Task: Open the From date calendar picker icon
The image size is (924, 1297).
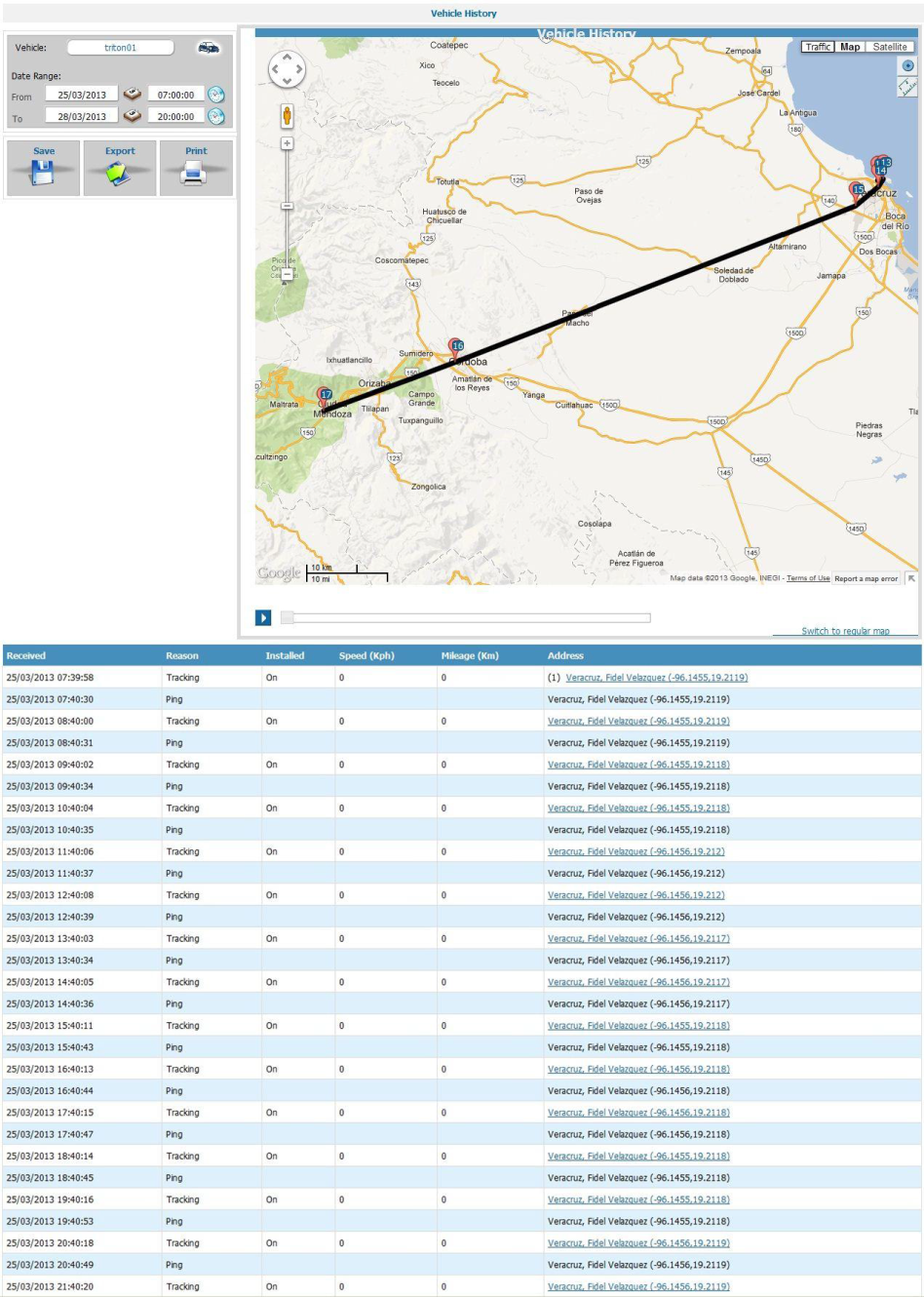Action: point(132,95)
